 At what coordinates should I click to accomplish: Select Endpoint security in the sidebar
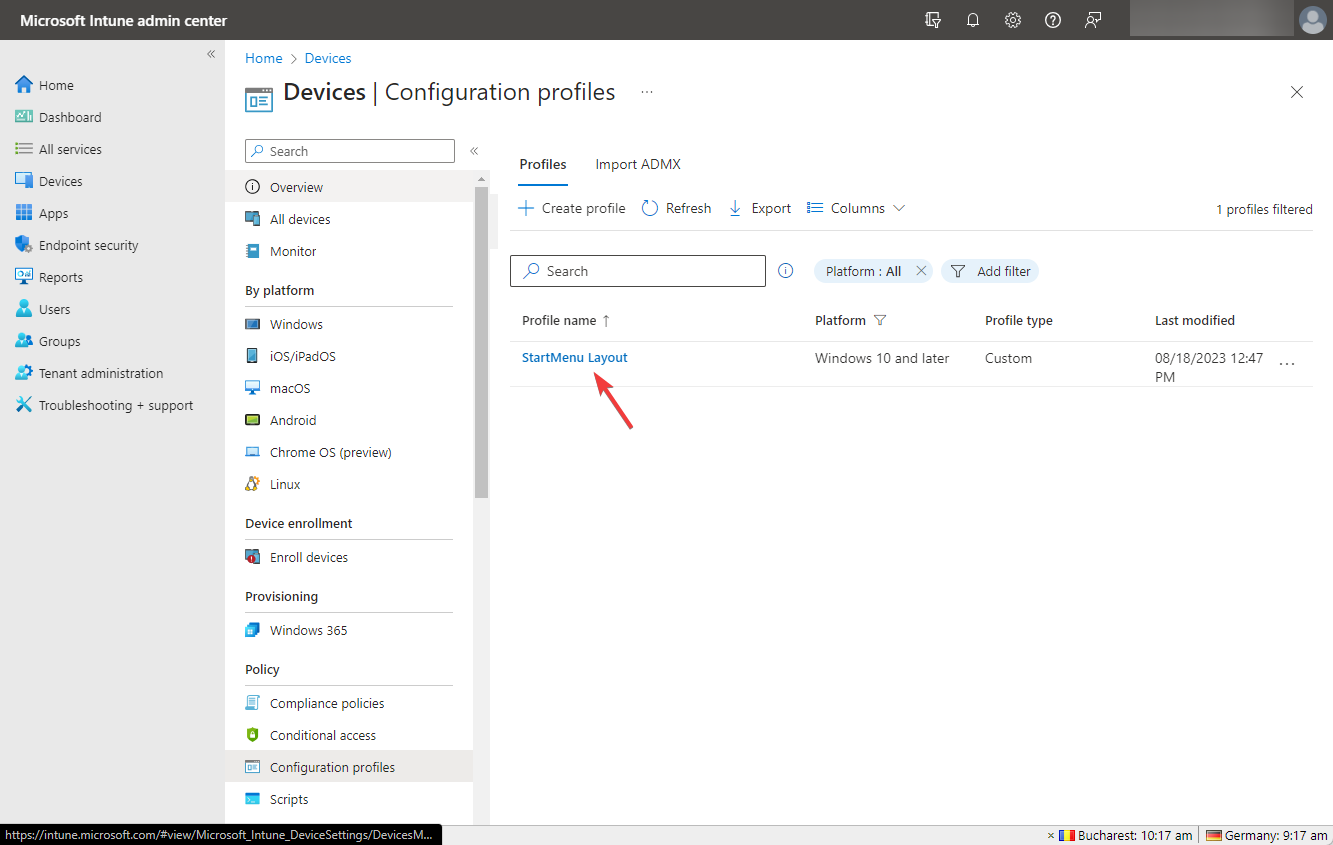pos(89,244)
